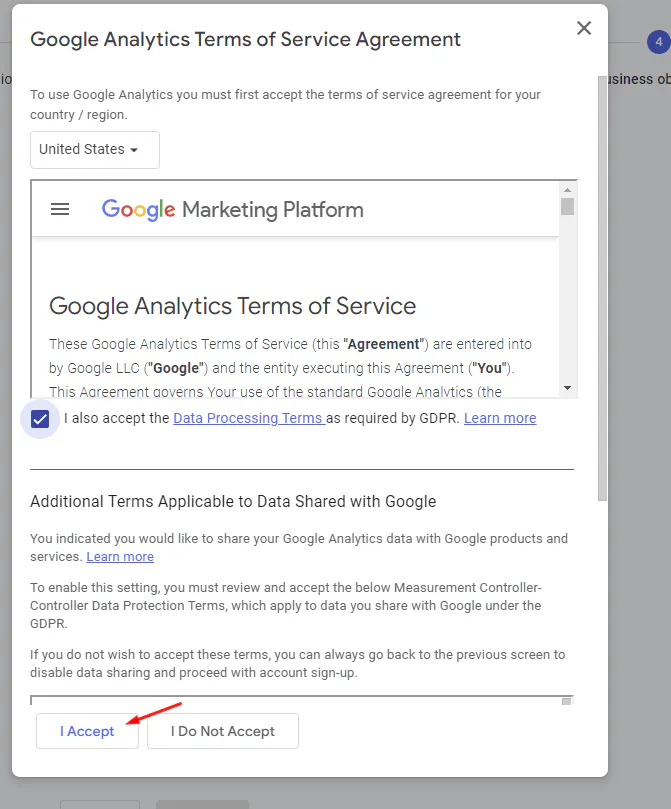Click the Additional Terms Applicable heading
The image size is (671, 809).
pyautogui.click(x=233, y=502)
